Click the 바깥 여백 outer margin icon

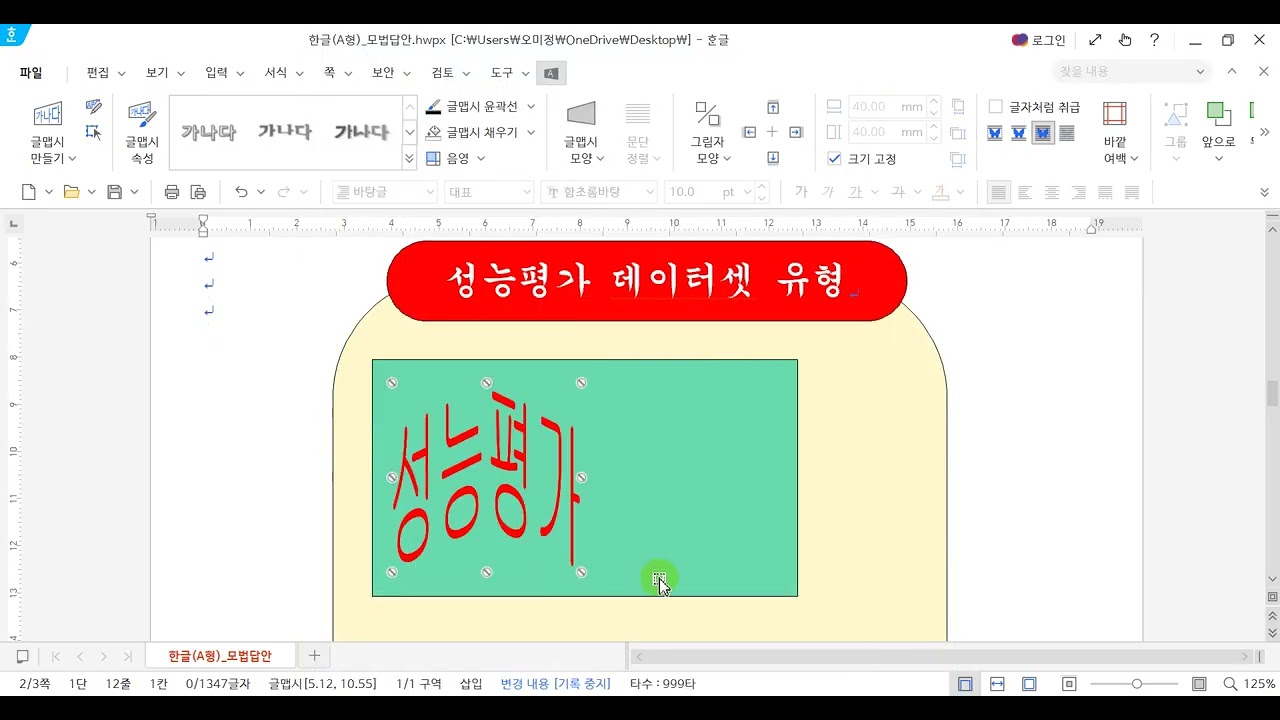(x=1115, y=113)
